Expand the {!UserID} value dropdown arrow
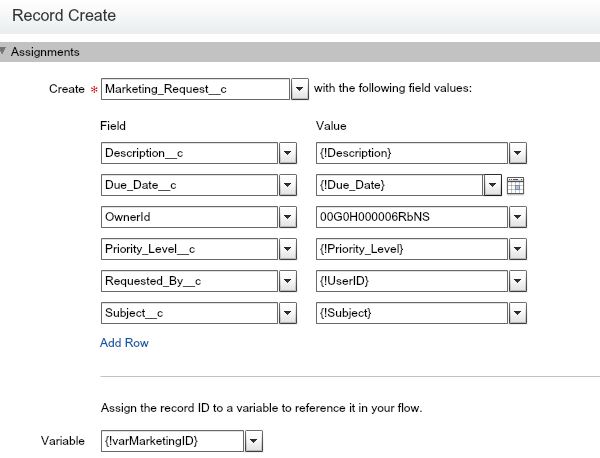 click(x=518, y=282)
